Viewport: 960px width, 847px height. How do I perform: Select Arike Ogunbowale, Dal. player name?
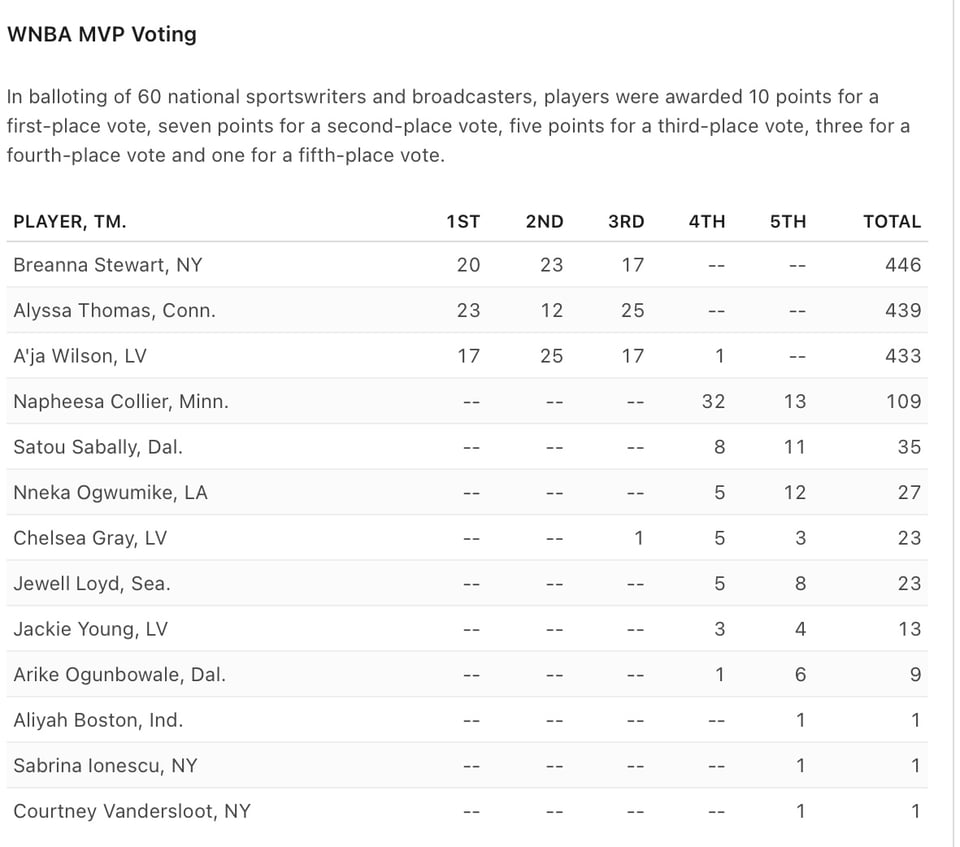pyautogui.click(x=119, y=675)
